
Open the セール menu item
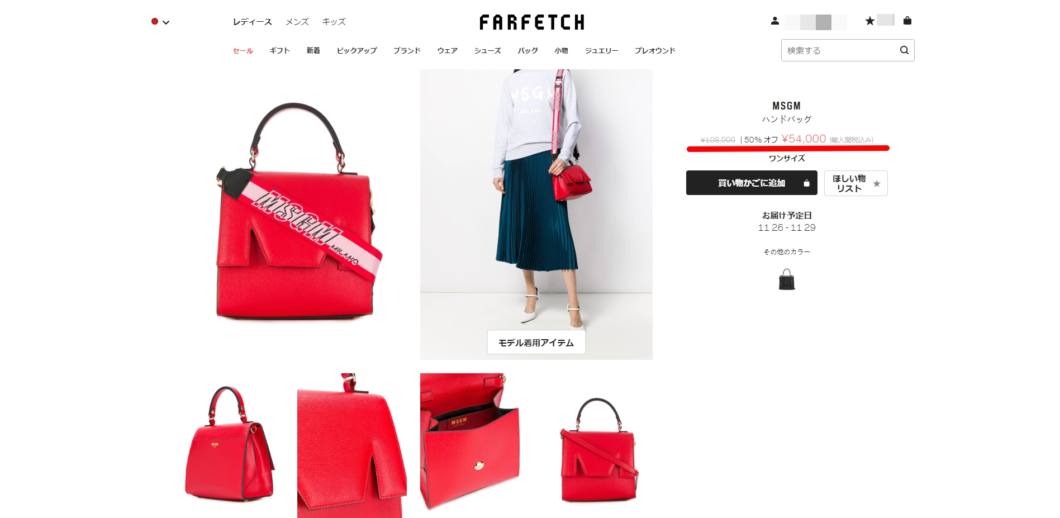click(243, 51)
